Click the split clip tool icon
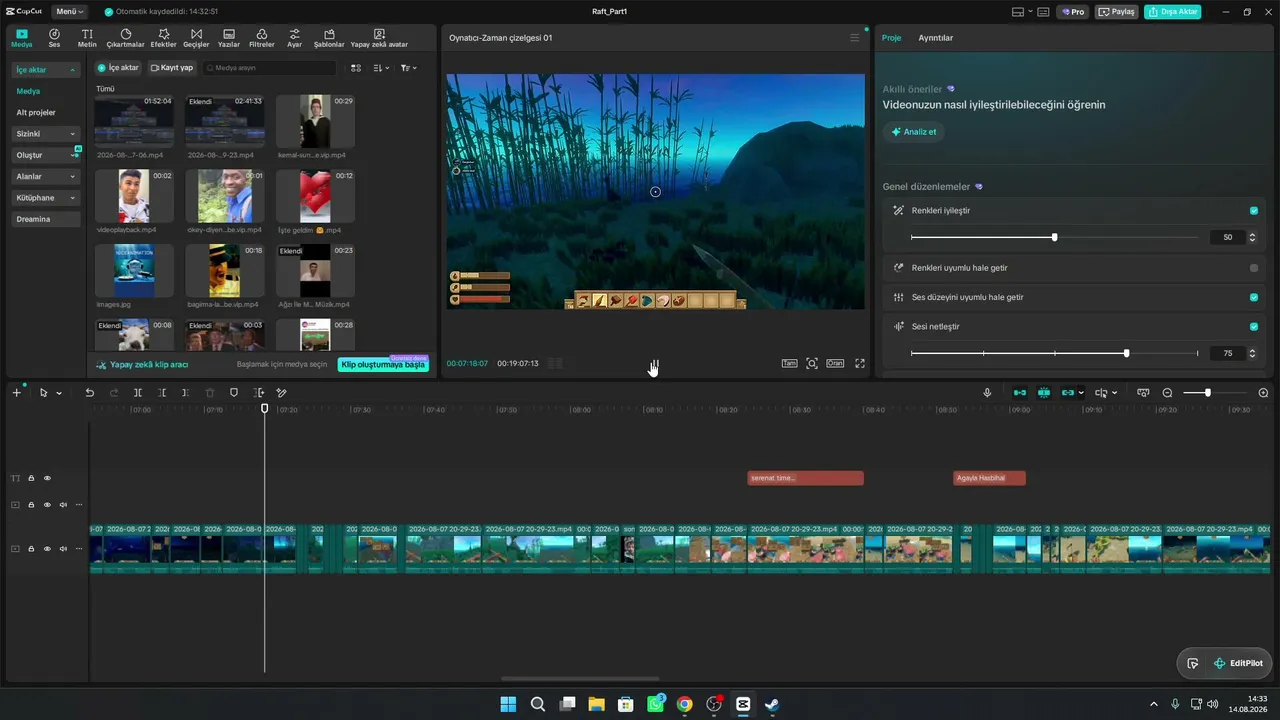 click(x=138, y=393)
